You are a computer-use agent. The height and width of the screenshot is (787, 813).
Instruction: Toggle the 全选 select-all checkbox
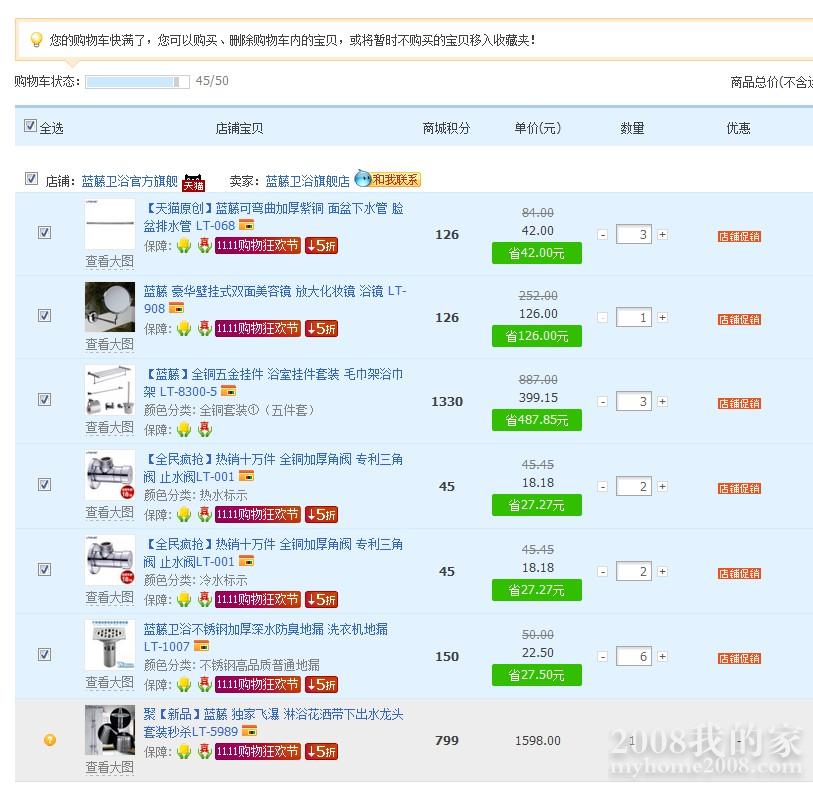(x=30, y=127)
